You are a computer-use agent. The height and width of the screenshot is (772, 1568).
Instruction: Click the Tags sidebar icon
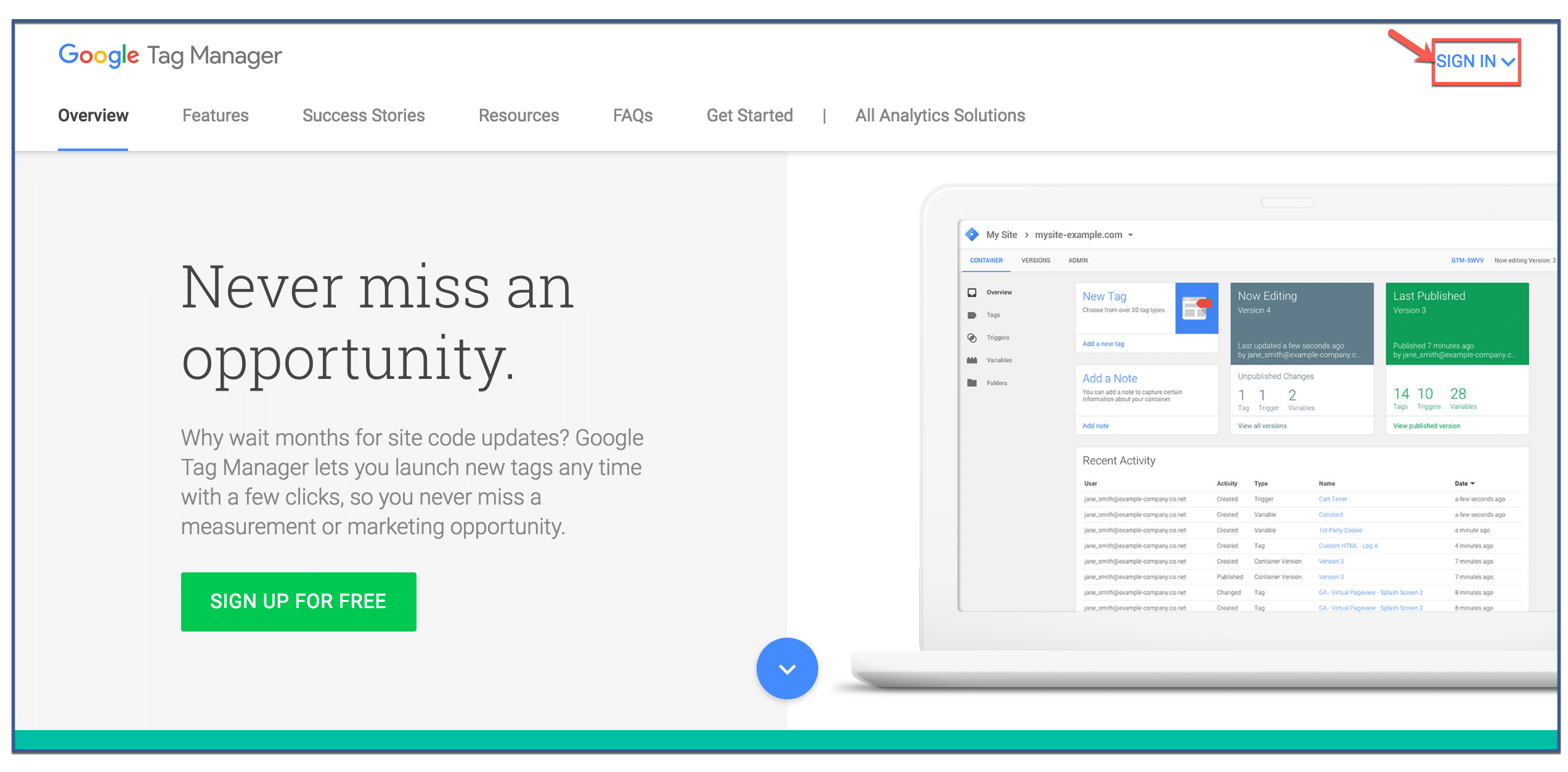[972, 315]
